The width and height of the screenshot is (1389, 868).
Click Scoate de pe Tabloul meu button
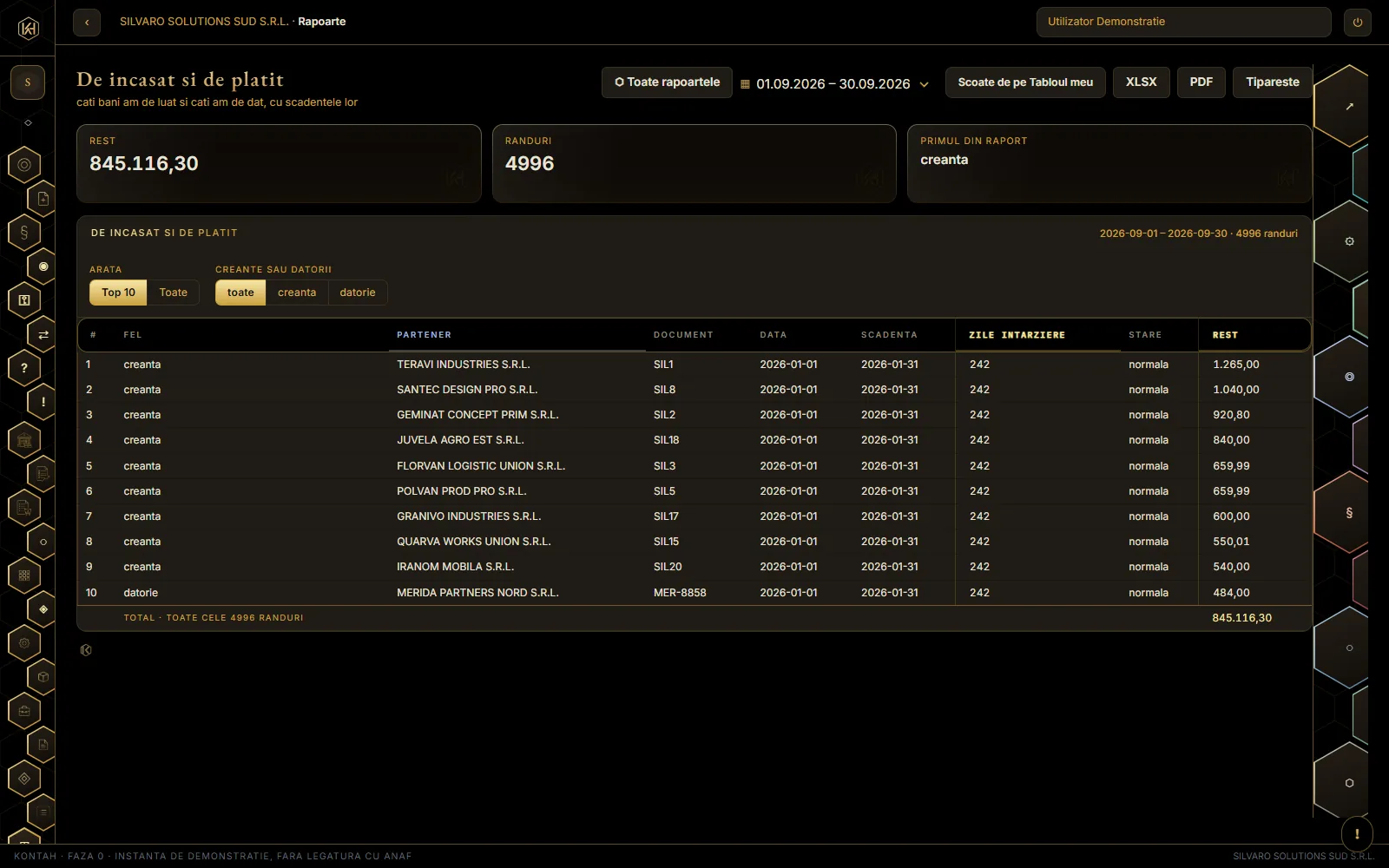point(1025,82)
